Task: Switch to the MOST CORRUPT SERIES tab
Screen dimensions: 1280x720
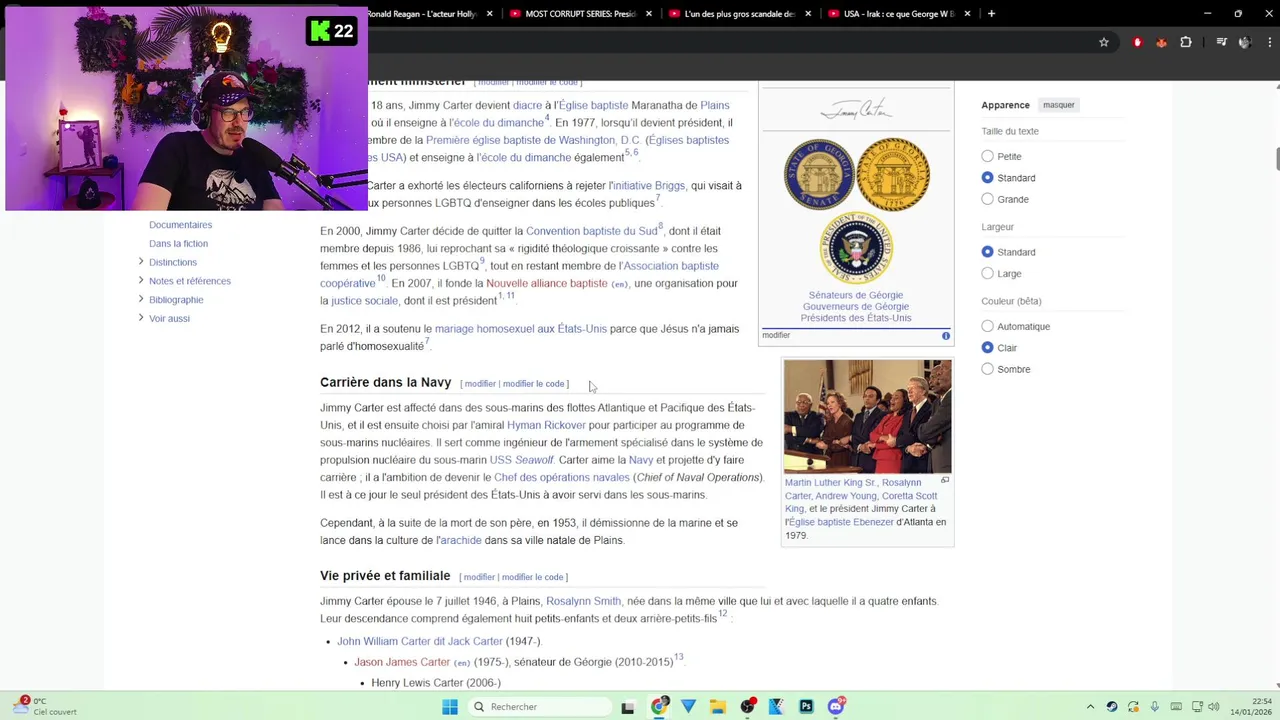Action: (582, 14)
